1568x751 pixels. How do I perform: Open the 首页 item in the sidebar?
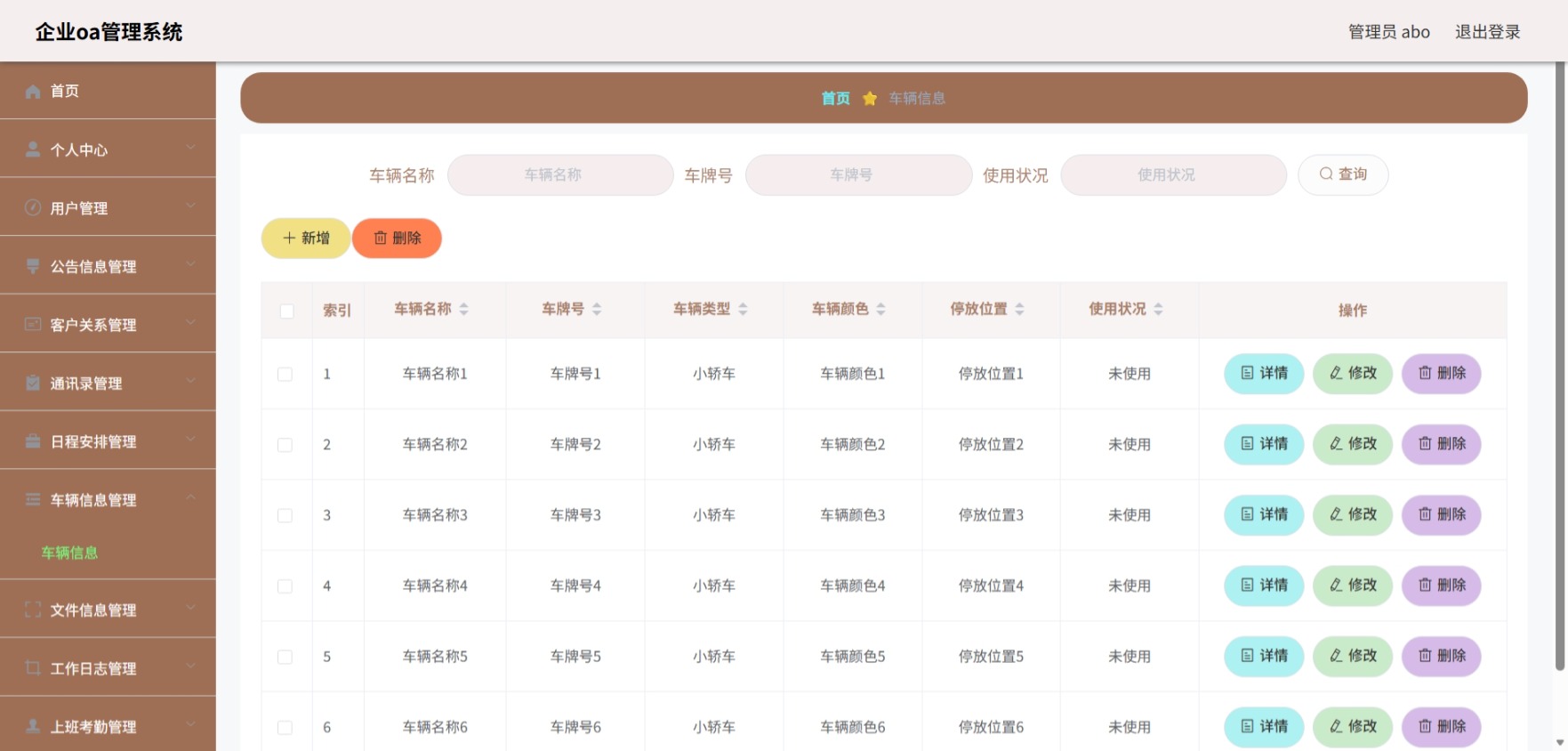(x=108, y=91)
